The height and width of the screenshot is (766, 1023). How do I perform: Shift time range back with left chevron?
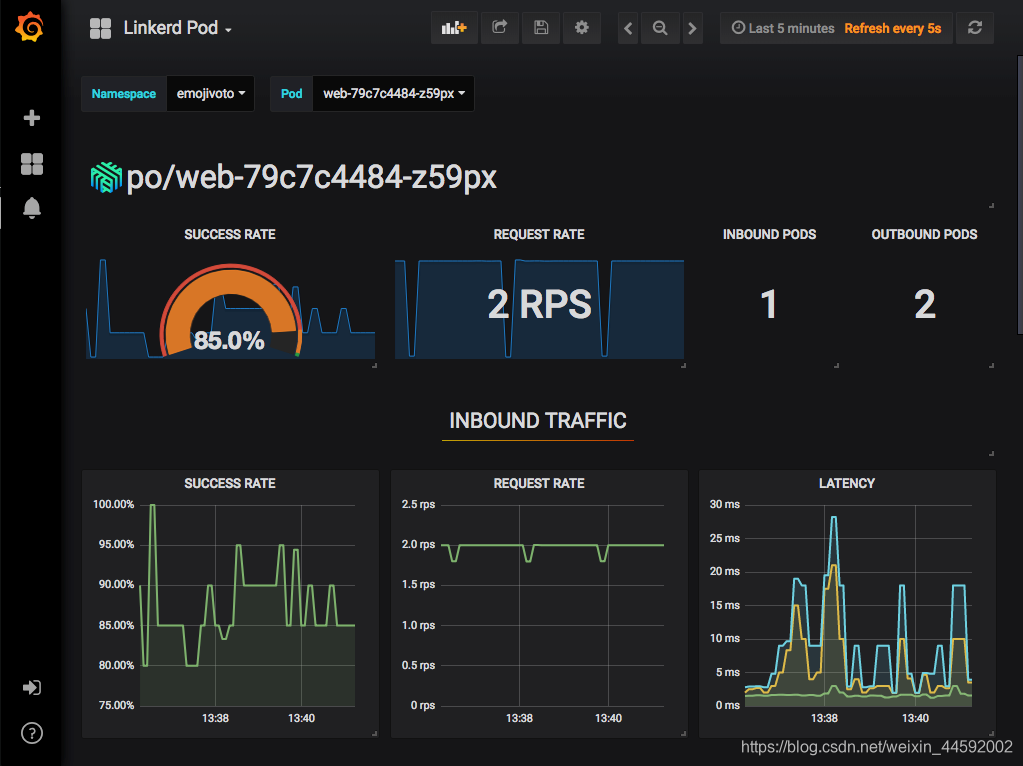coord(628,28)
